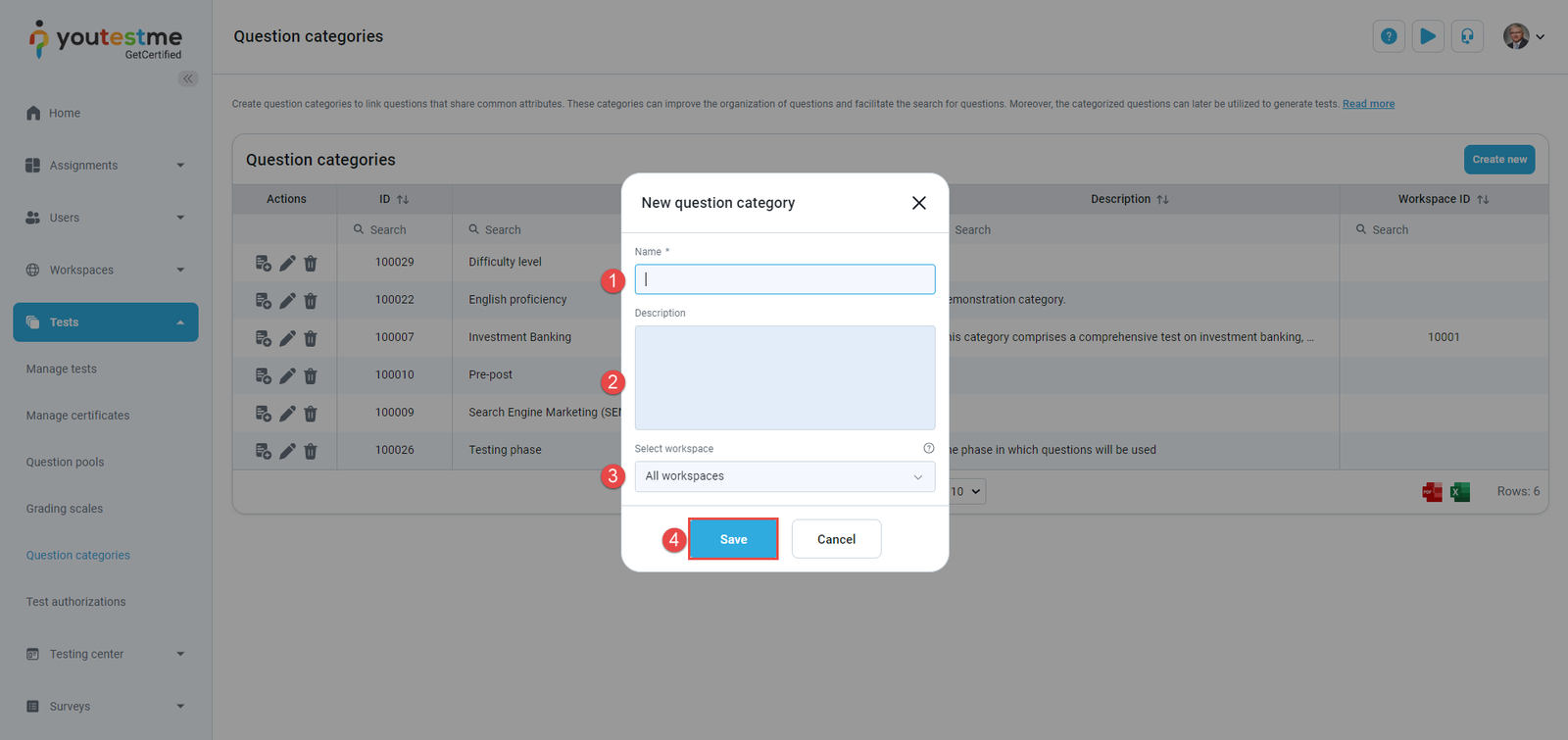Export the categories table to PDF
1568x740 pixels.
[x=1432, y=491]
